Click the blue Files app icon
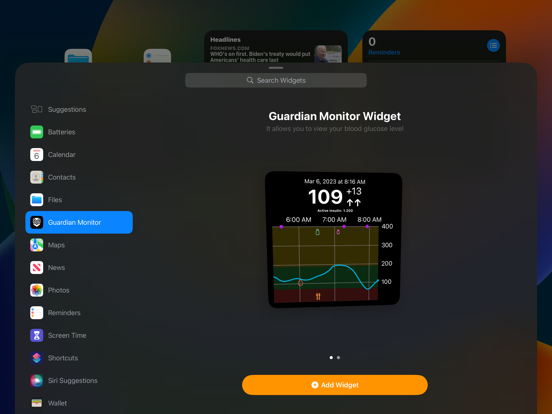 coord(36,200)
